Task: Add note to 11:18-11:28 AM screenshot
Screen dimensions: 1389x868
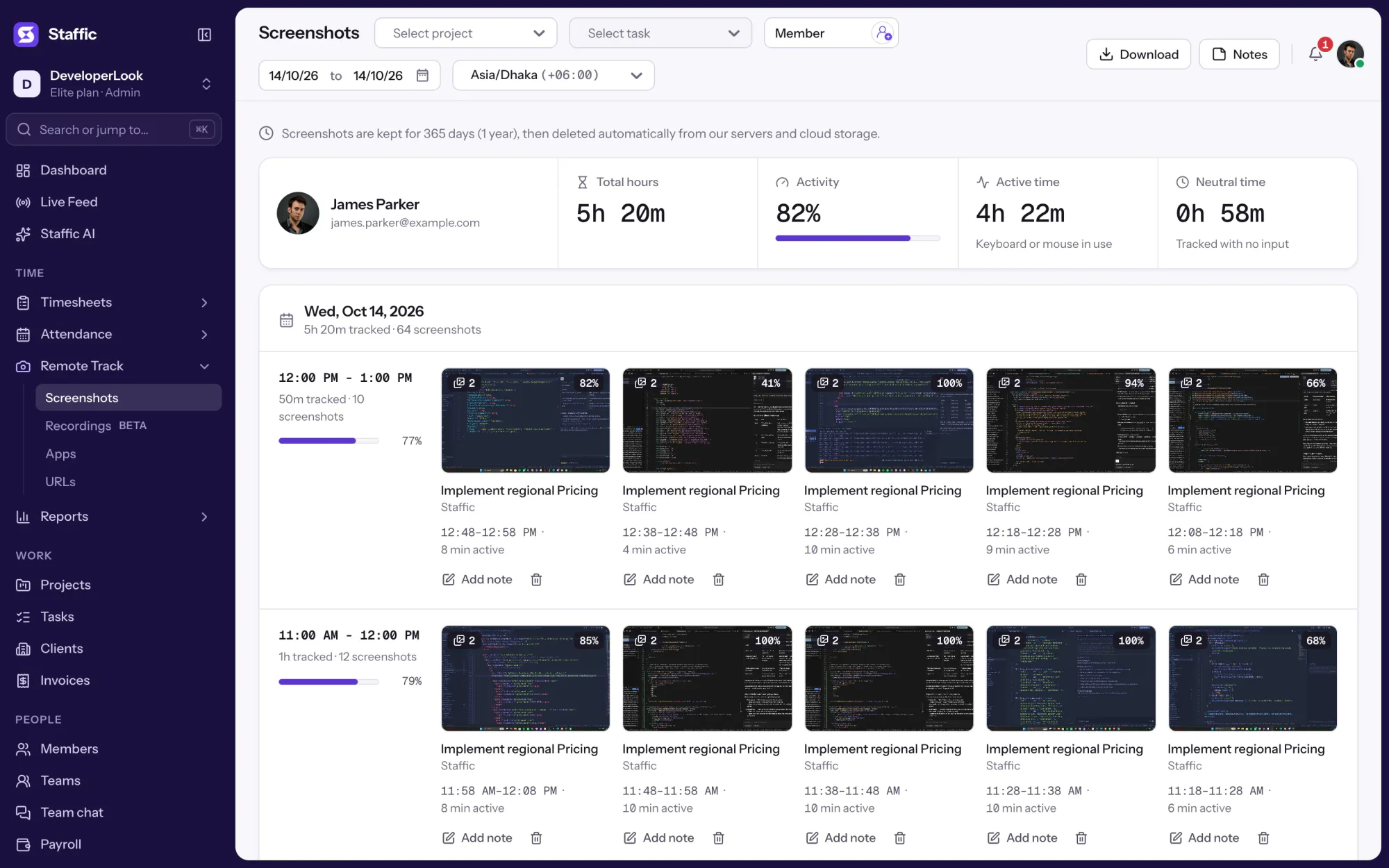Action: (x=1204, y=838)
